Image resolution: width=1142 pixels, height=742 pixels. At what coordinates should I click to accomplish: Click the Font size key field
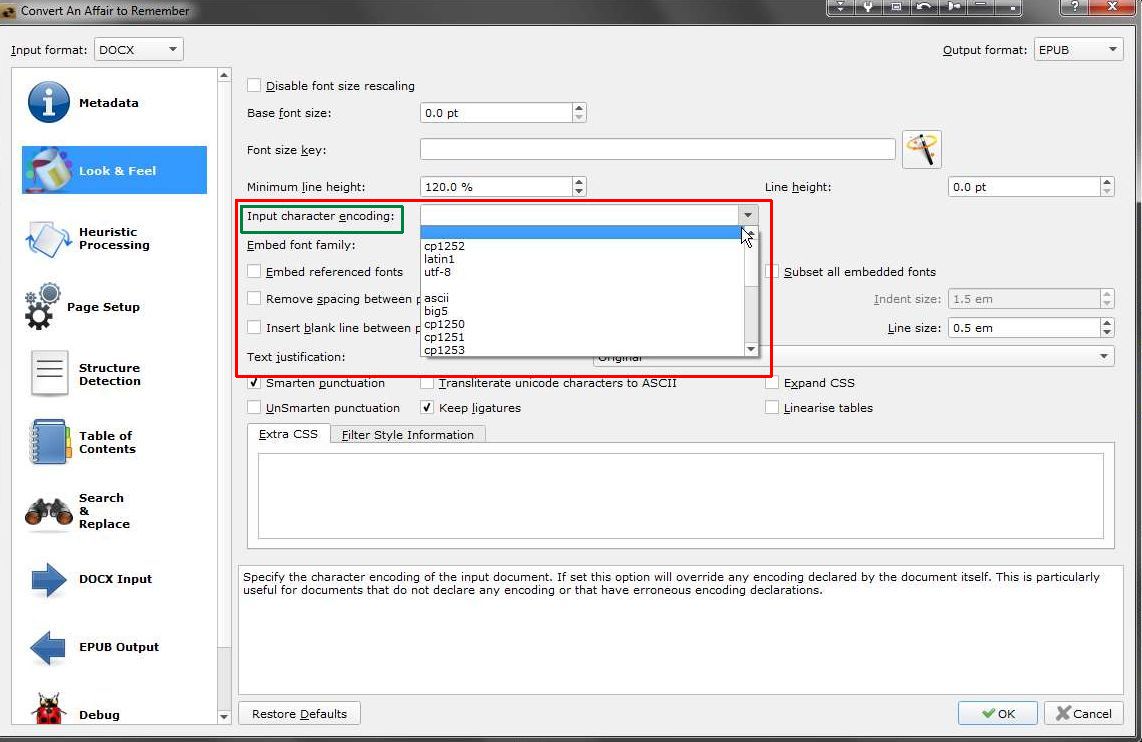click(658, 149)
